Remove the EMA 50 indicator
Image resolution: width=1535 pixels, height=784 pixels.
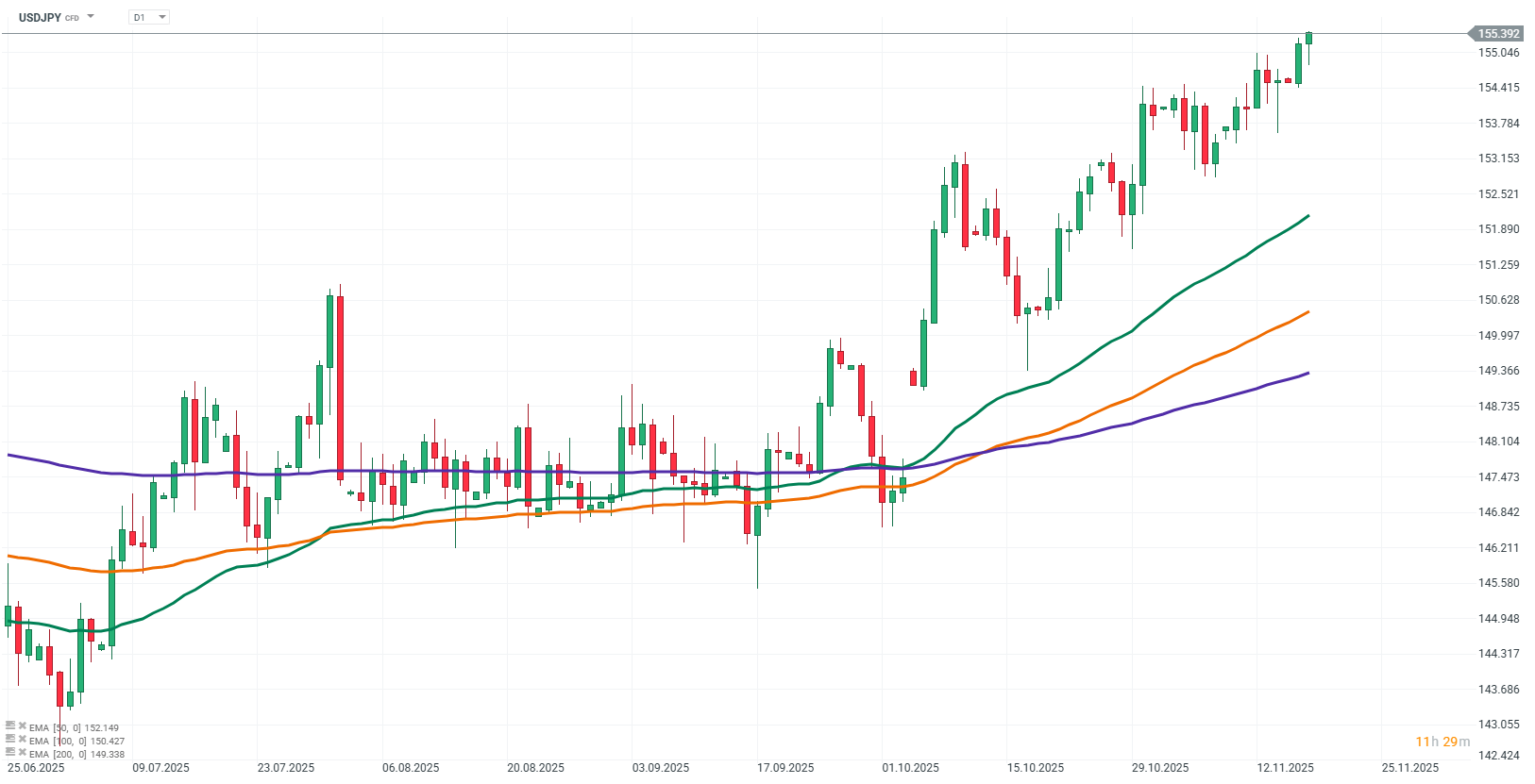click(22, 726)
